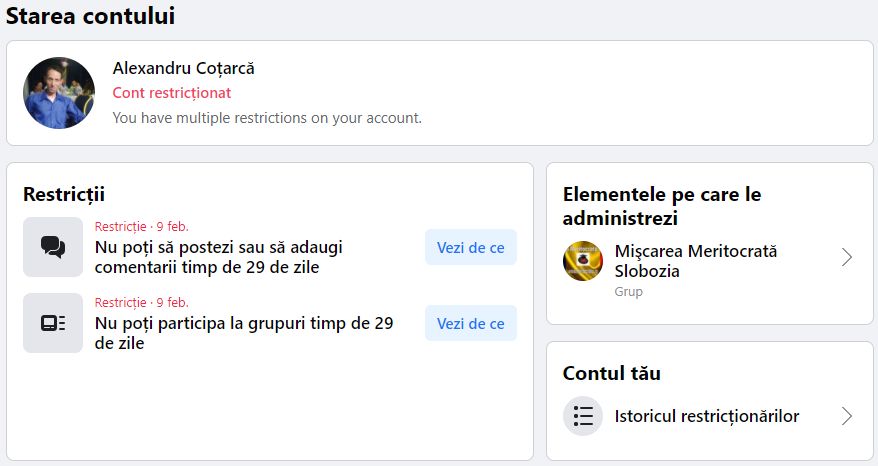Click the Alexandru Coțarcă account name
Viewport: 878px width, 466px height.
[x=183, y=68]
